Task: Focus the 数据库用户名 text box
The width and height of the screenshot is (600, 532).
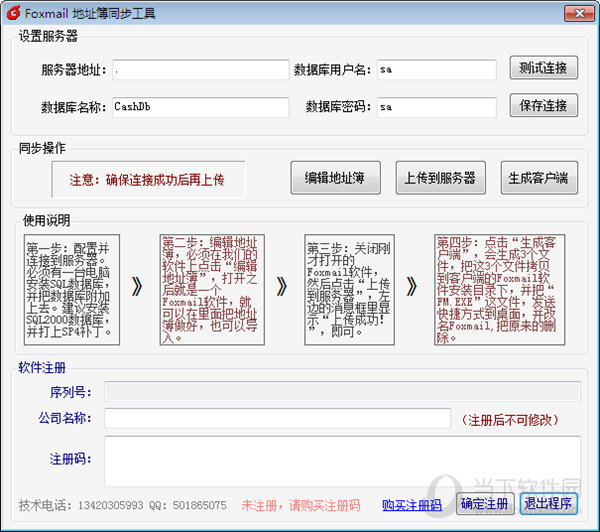Action: (437, 70)
